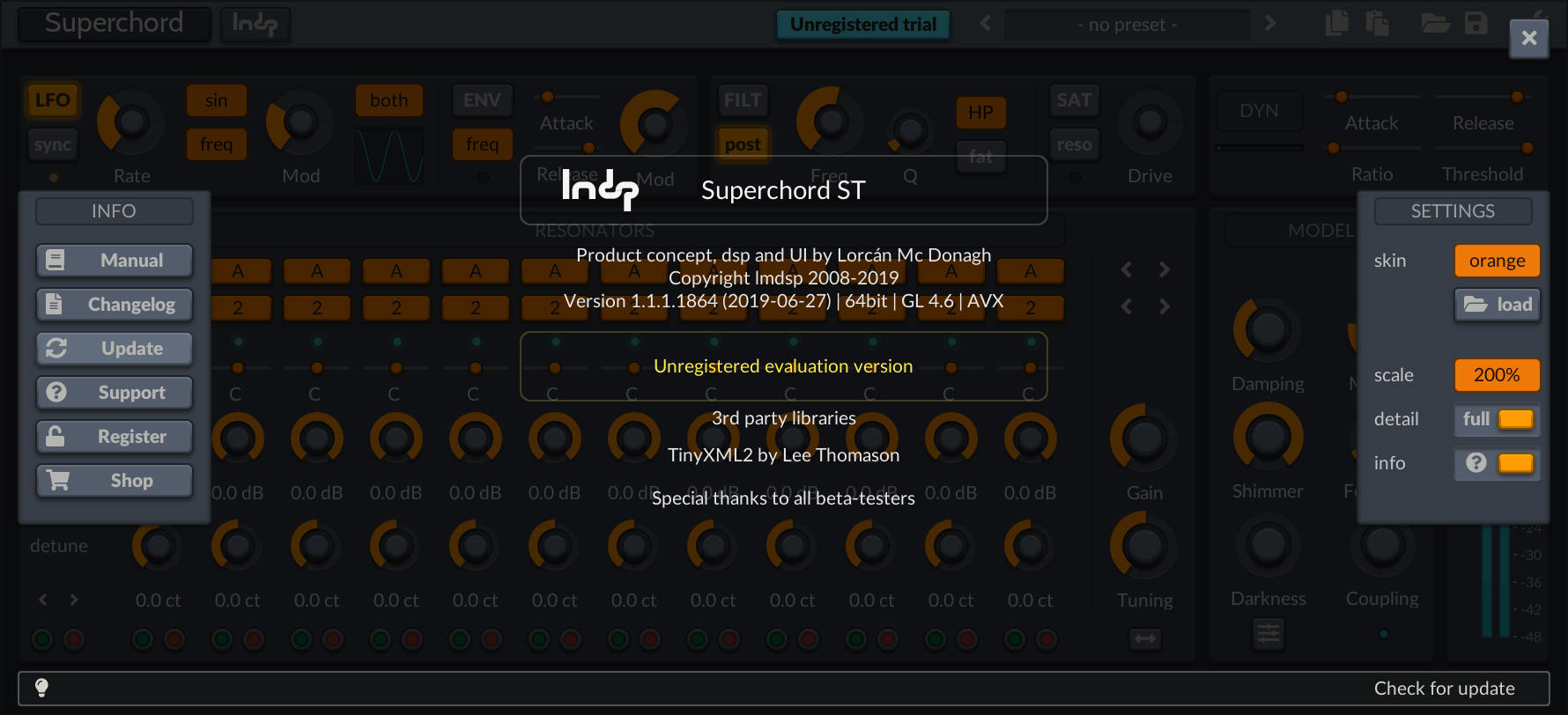Toggle the FILT section
The height and width of the screenshot is (715, 1568).
coord(743,100)
